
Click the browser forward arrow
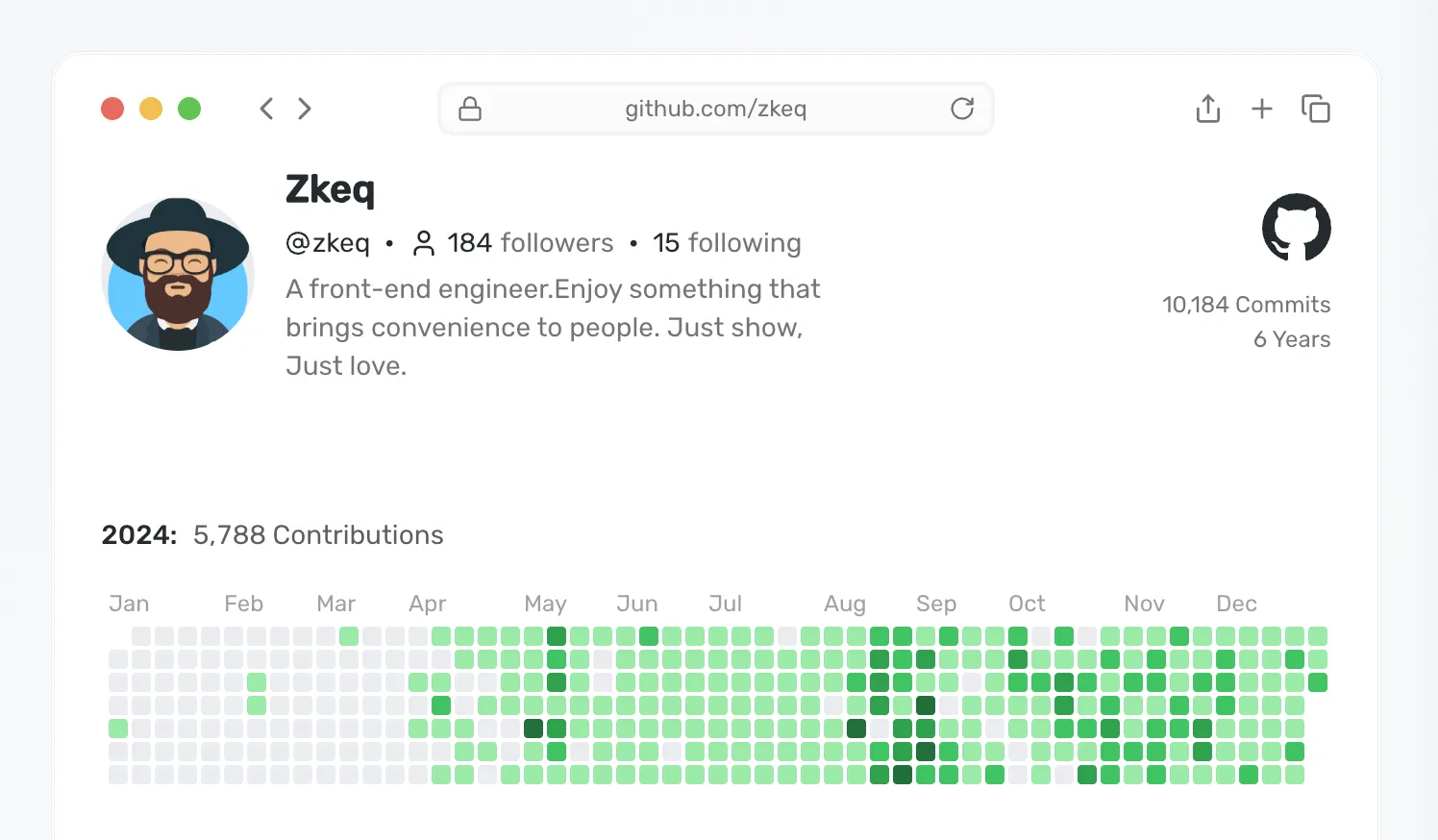pyautogui.click(x=305, y=109)
